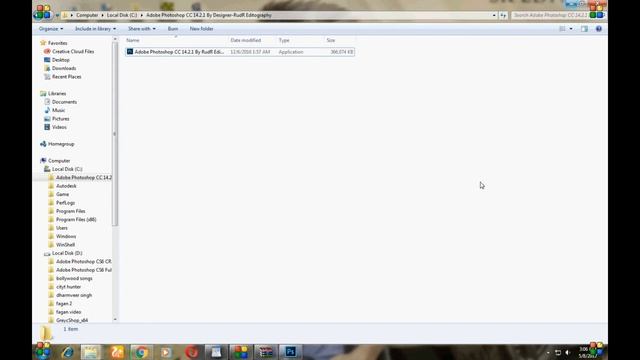
Task: Open Recent Places in sidebar
Action: pos(67,77)
